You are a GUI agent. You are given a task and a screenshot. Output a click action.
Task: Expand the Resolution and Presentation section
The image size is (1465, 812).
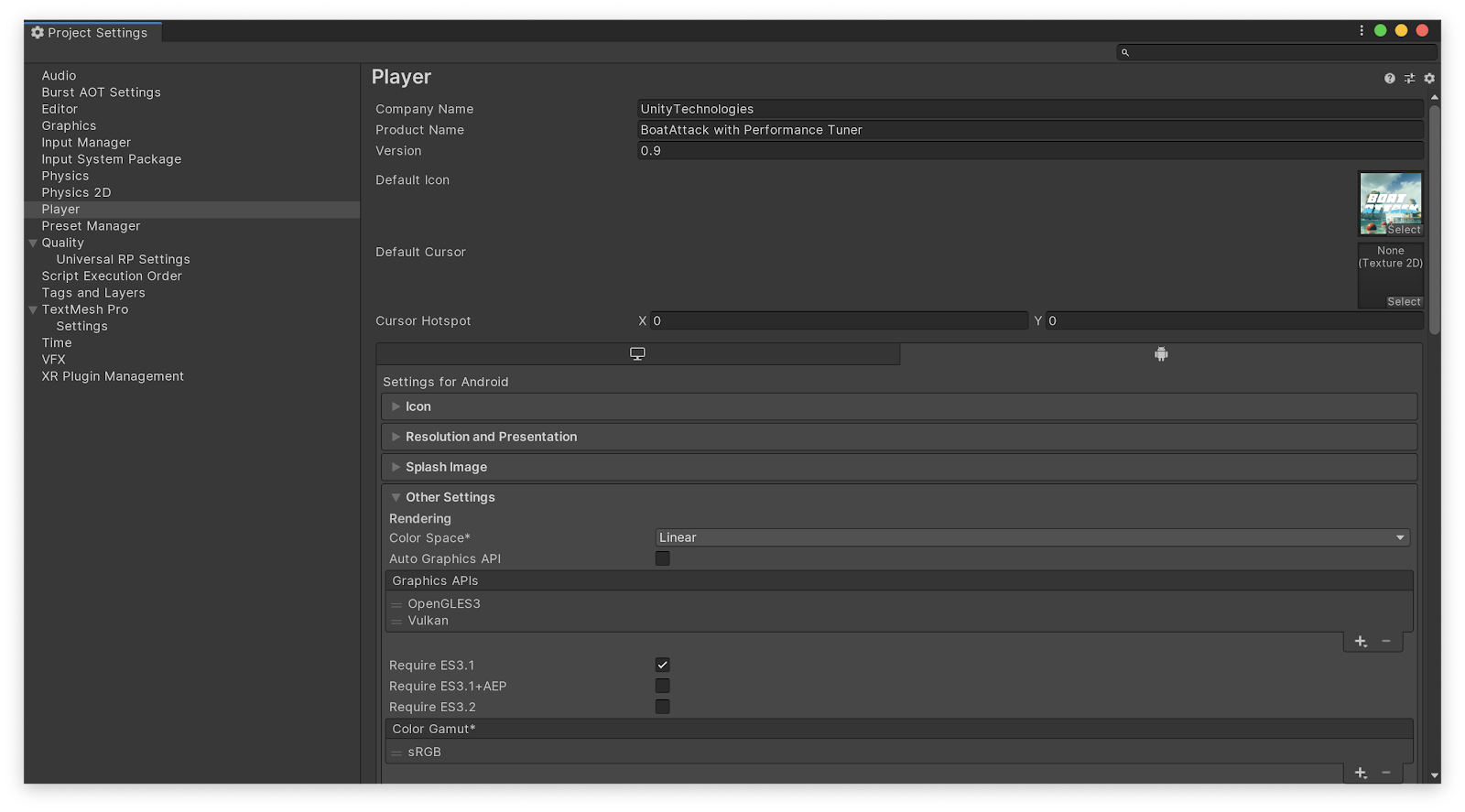point(491,437)
